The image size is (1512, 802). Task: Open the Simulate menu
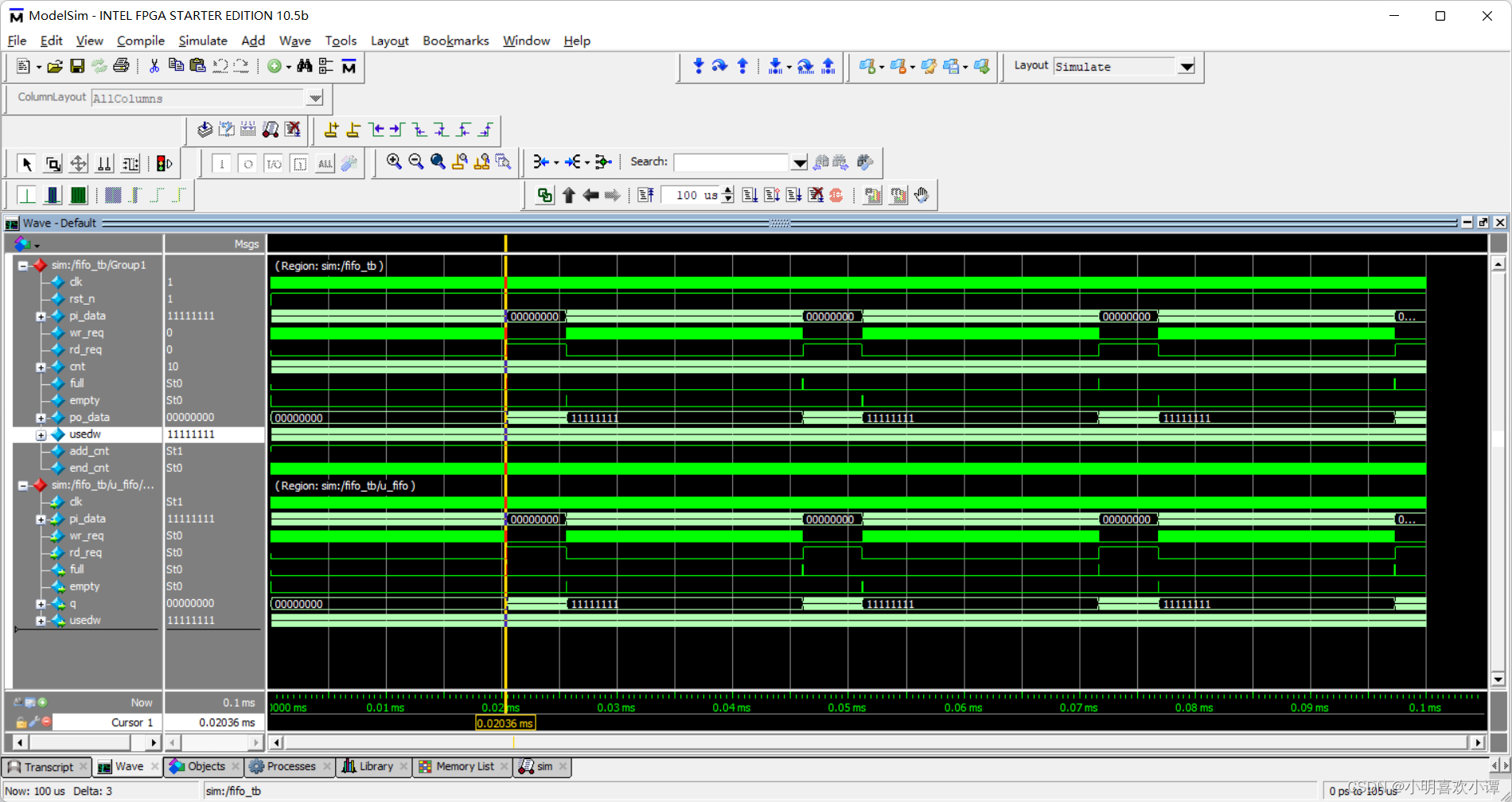pos(203,41)
